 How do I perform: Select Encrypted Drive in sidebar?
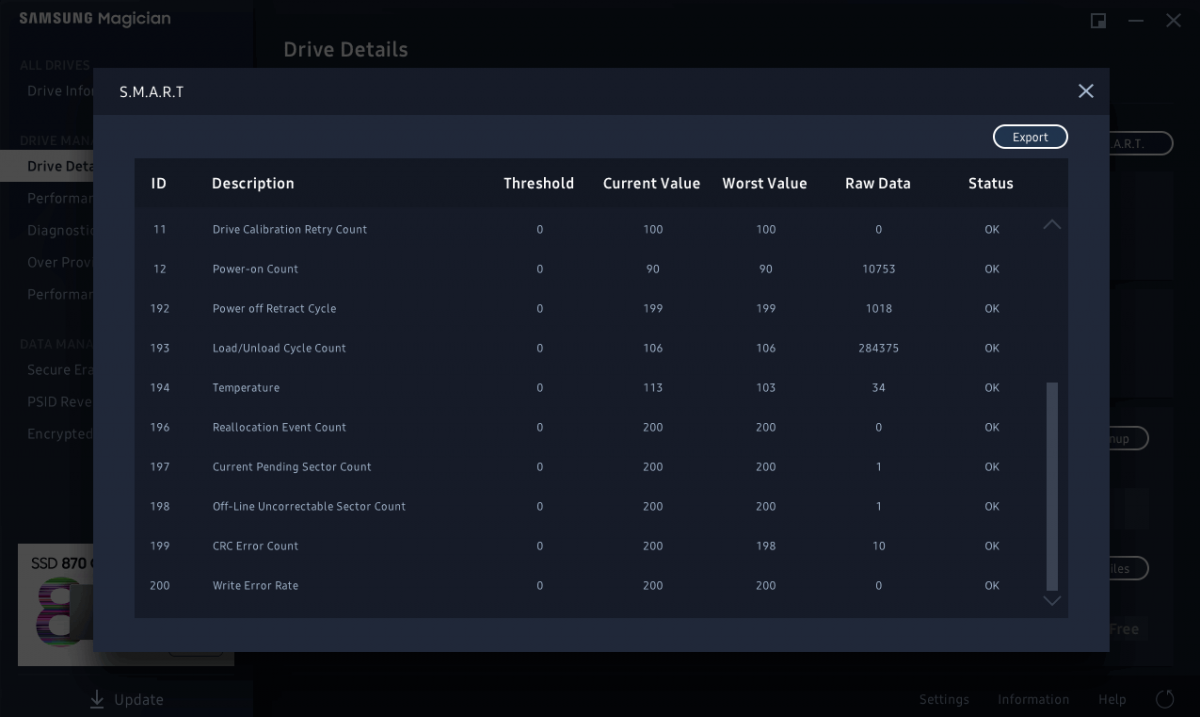(x=60, y=433)
